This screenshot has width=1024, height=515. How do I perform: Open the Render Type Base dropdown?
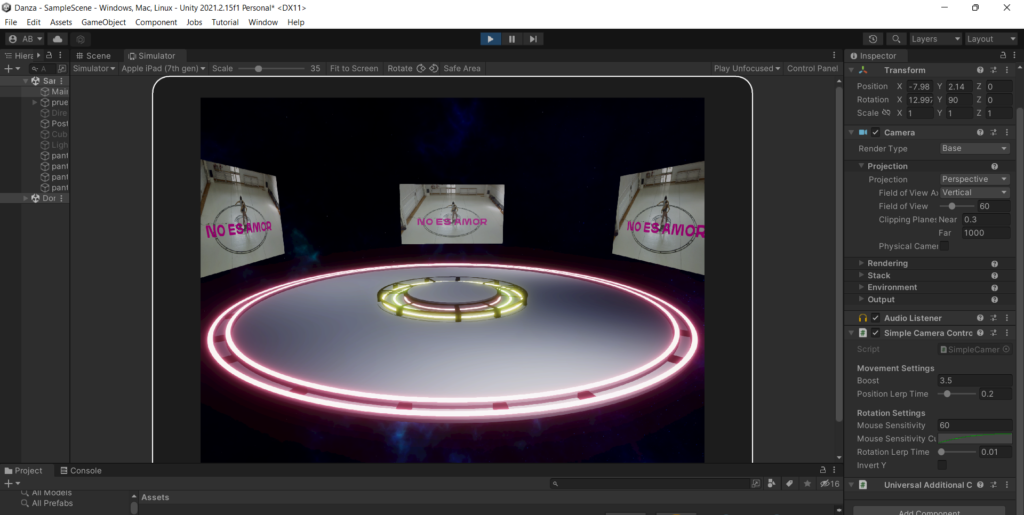pos(974,149)
